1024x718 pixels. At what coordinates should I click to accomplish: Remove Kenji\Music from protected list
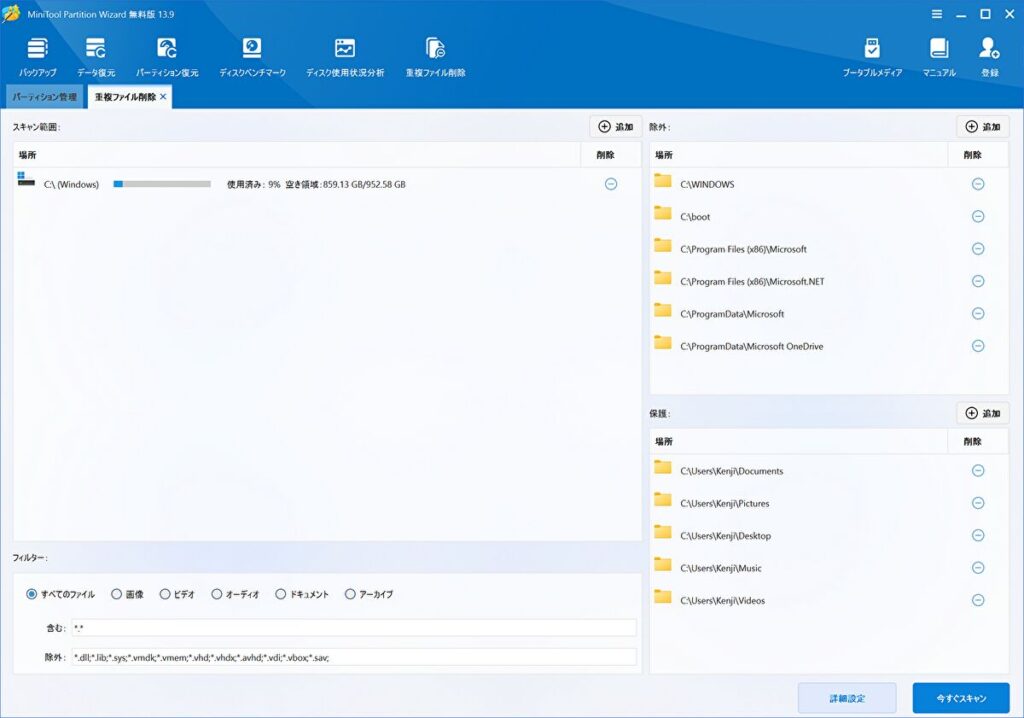[978, 568]
